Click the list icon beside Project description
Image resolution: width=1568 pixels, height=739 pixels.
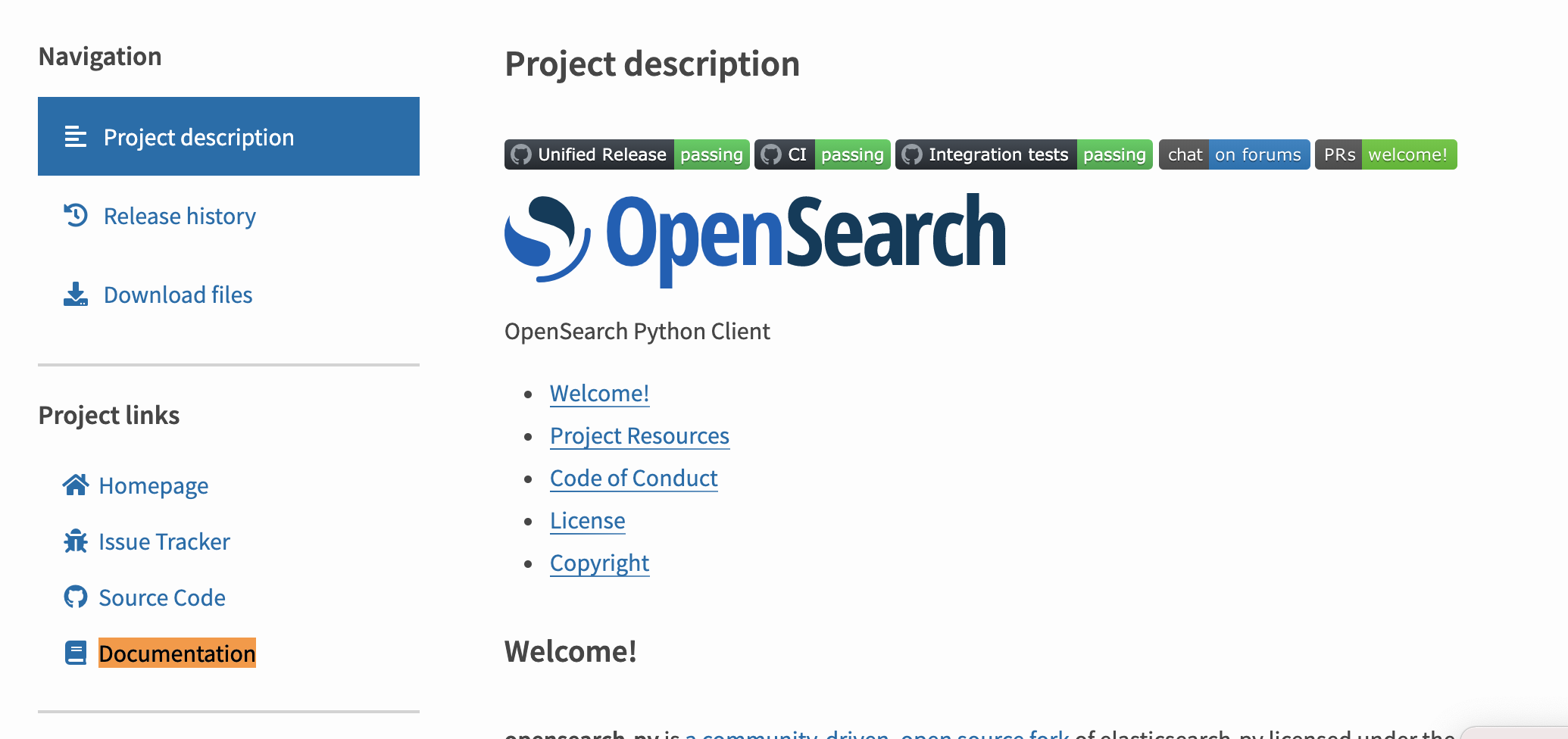pos(77,137)
